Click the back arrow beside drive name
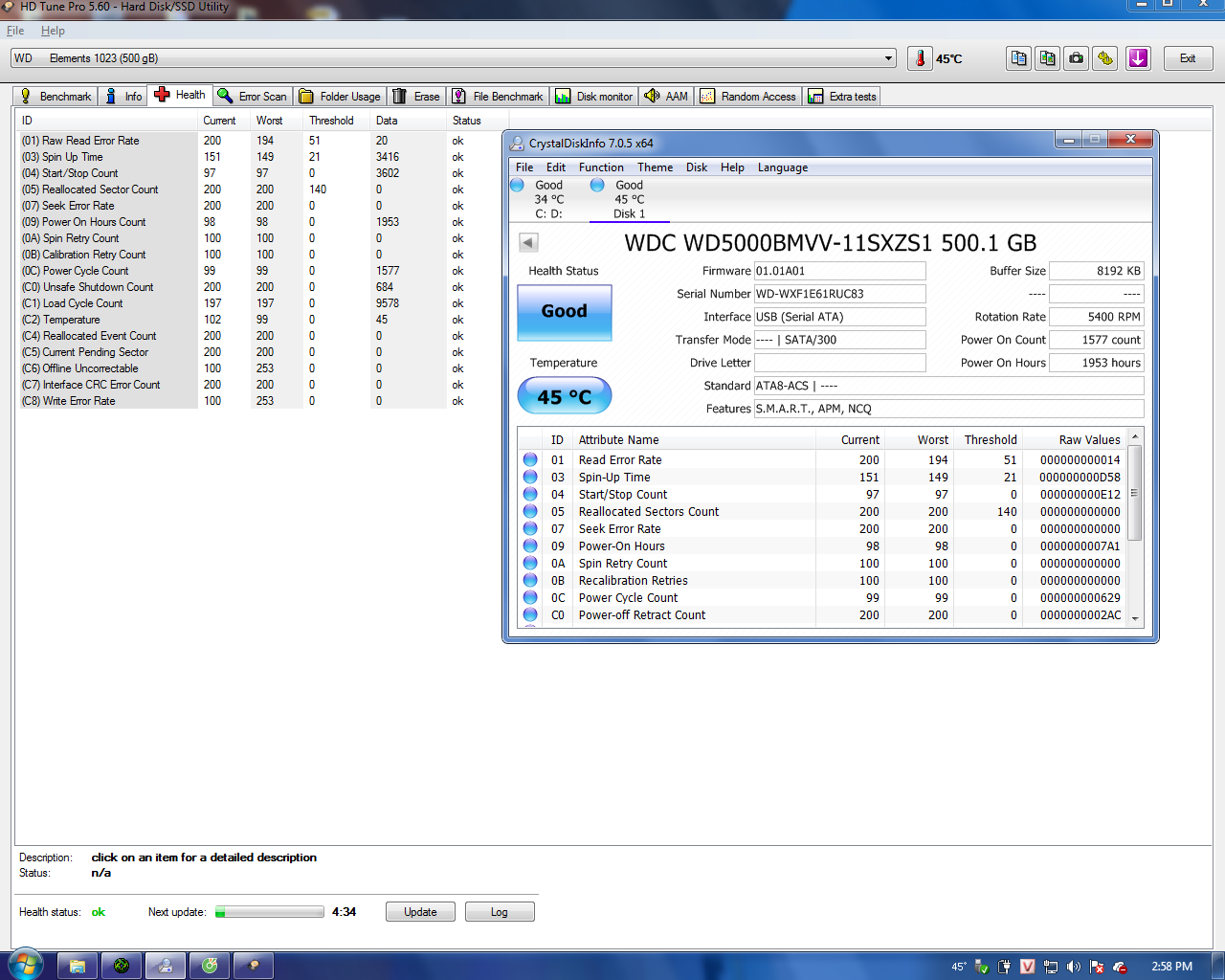The image size is (1225, 980). pyautogui.click(x=528, y=243)
